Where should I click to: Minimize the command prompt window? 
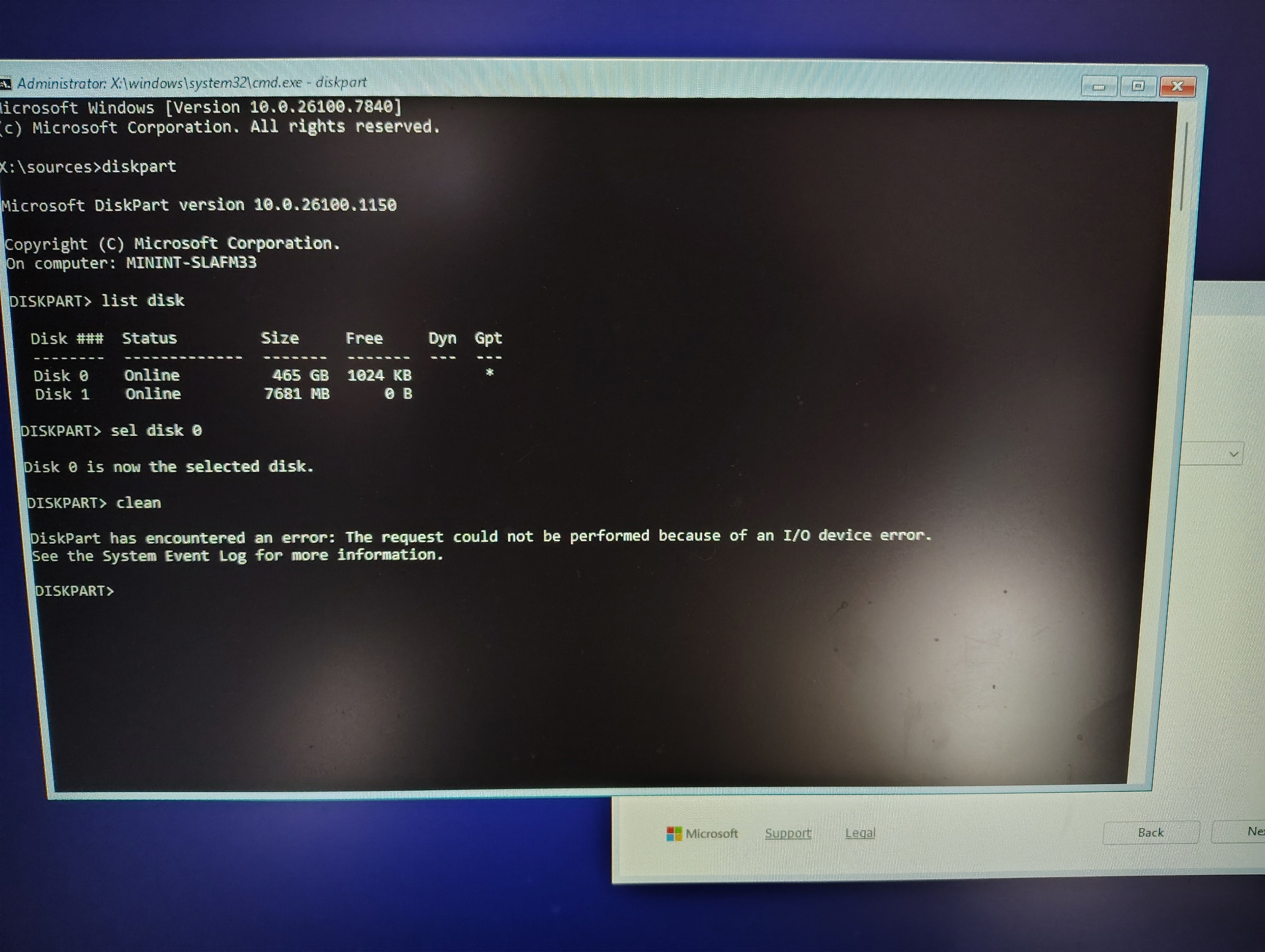coord(1099,86)
